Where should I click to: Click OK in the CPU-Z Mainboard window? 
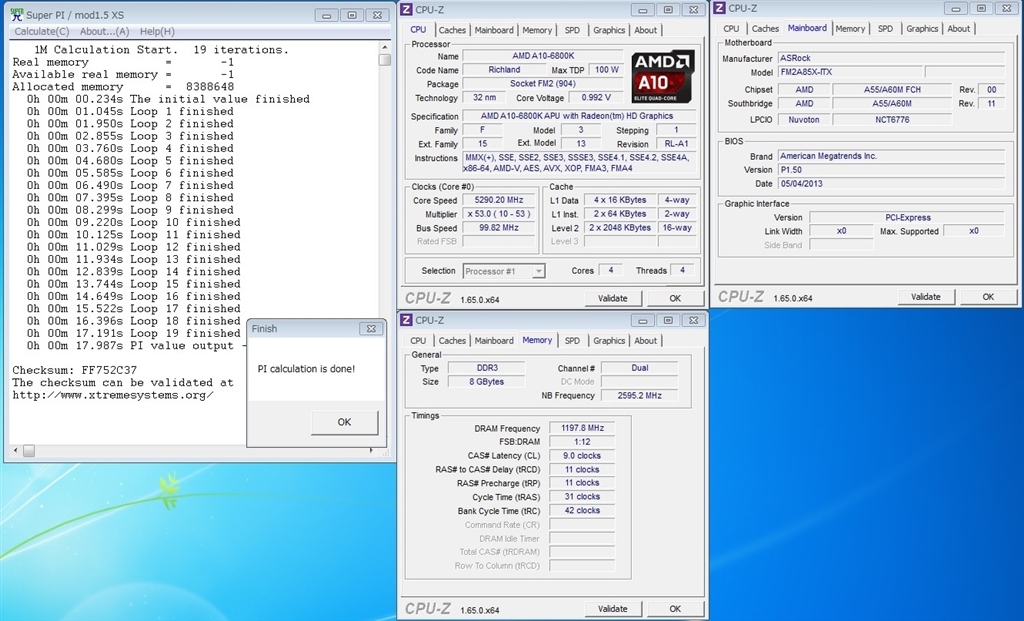click(988, 297)
